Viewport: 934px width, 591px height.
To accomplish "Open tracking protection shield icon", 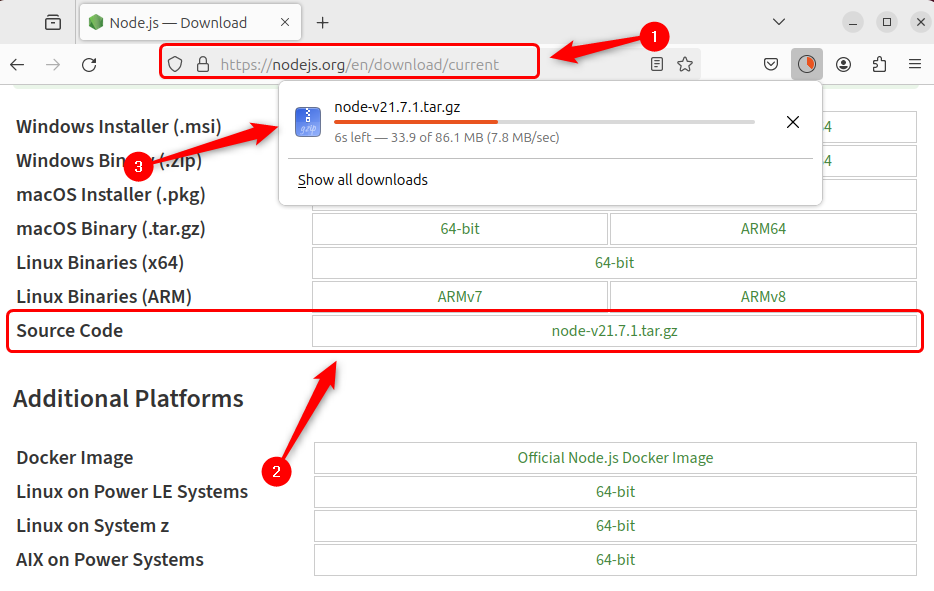I will click(175, 64).
